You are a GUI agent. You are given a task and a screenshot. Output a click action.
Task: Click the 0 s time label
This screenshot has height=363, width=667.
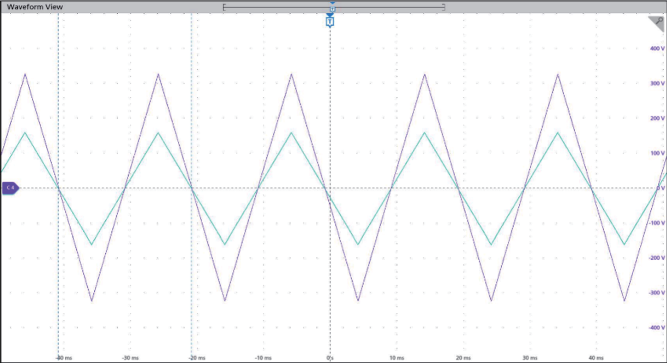click(x=330, y=358)
